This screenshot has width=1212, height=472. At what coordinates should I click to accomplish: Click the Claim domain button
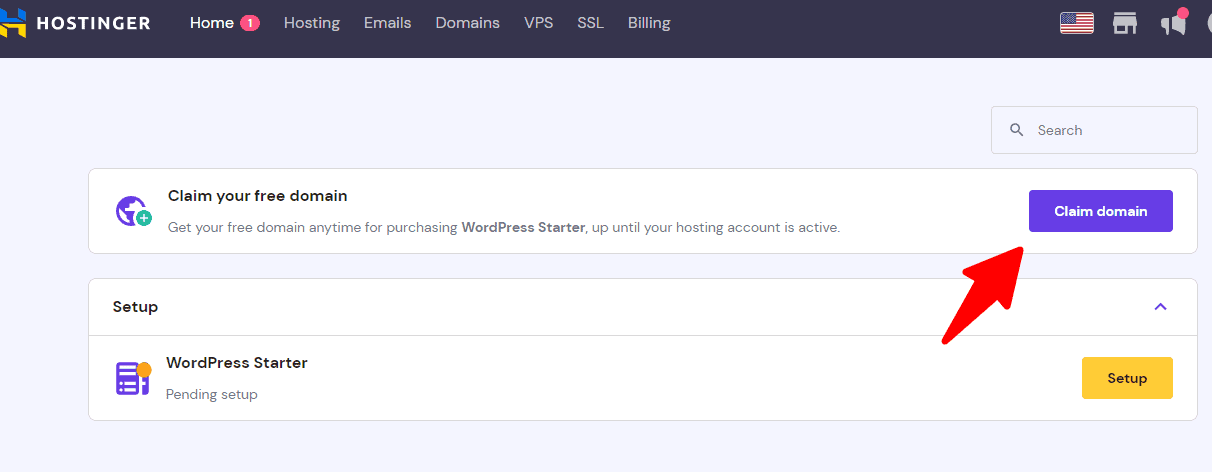[1100, 211]
